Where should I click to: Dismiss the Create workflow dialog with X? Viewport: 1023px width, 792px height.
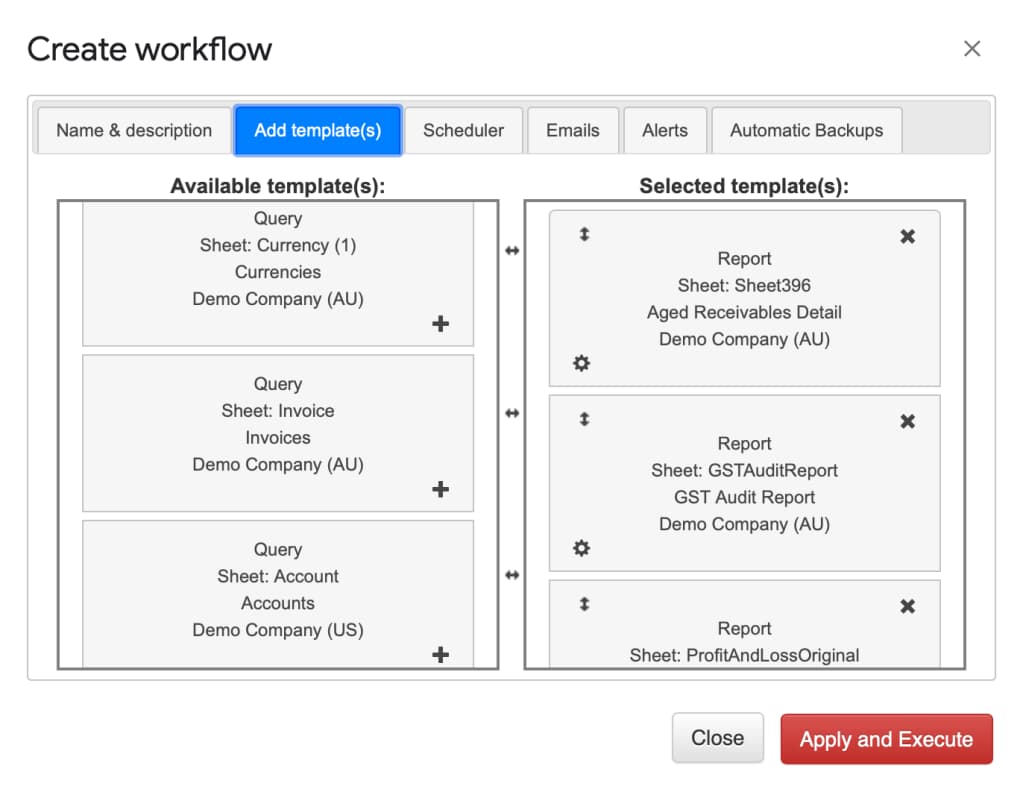(x=971, y=49)
